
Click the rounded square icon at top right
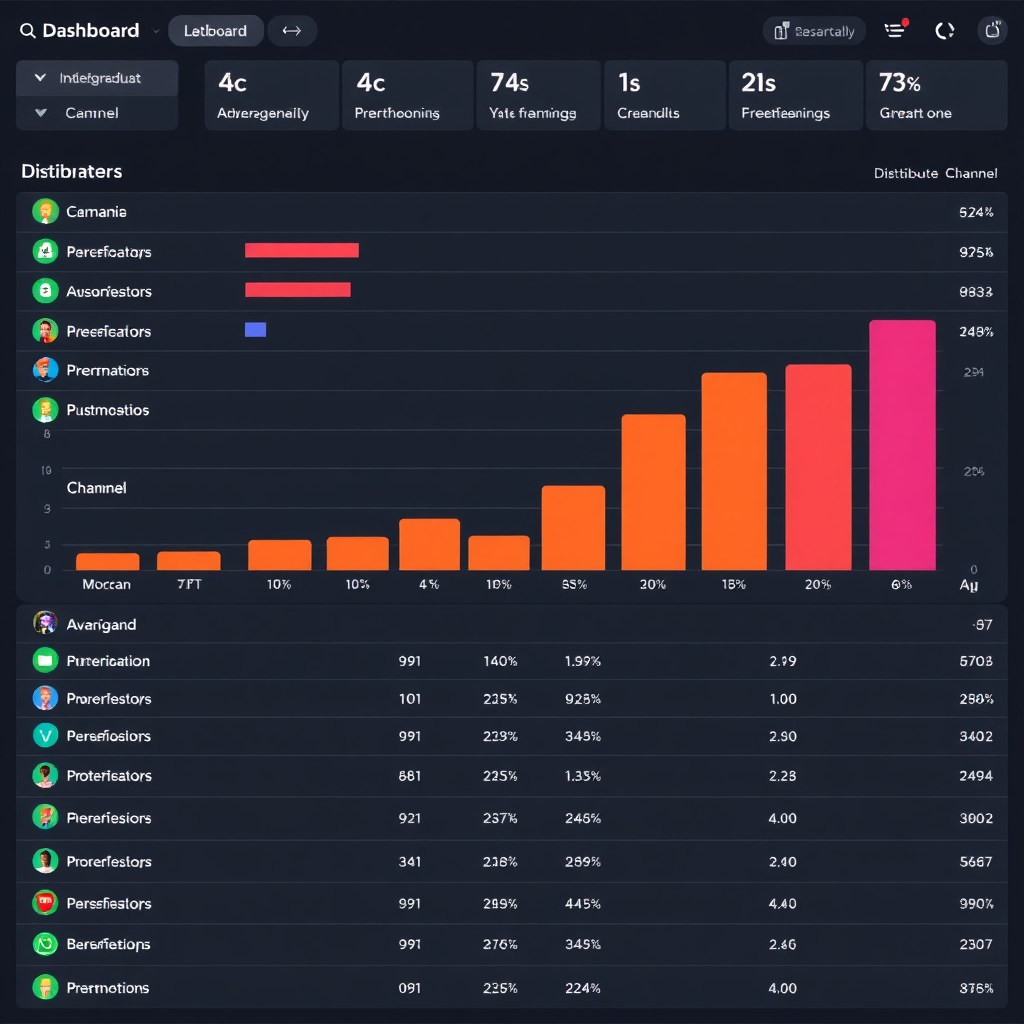(x=991, y=31)
